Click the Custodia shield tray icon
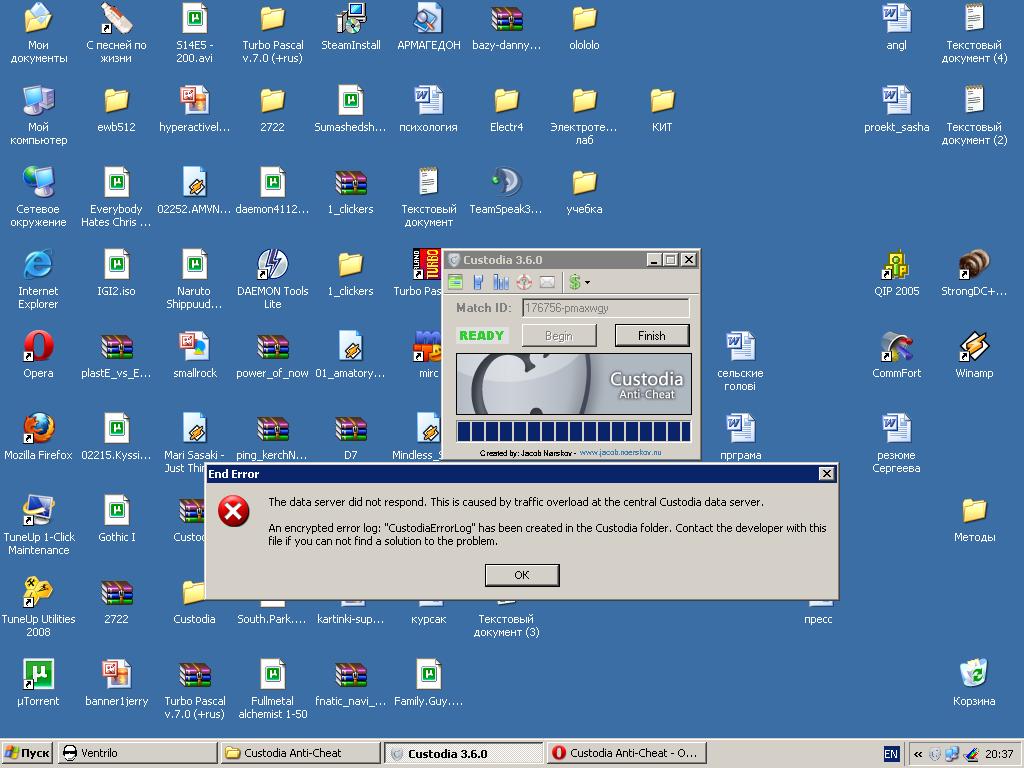Screen dimensions: 1024x768 (935, 754)
